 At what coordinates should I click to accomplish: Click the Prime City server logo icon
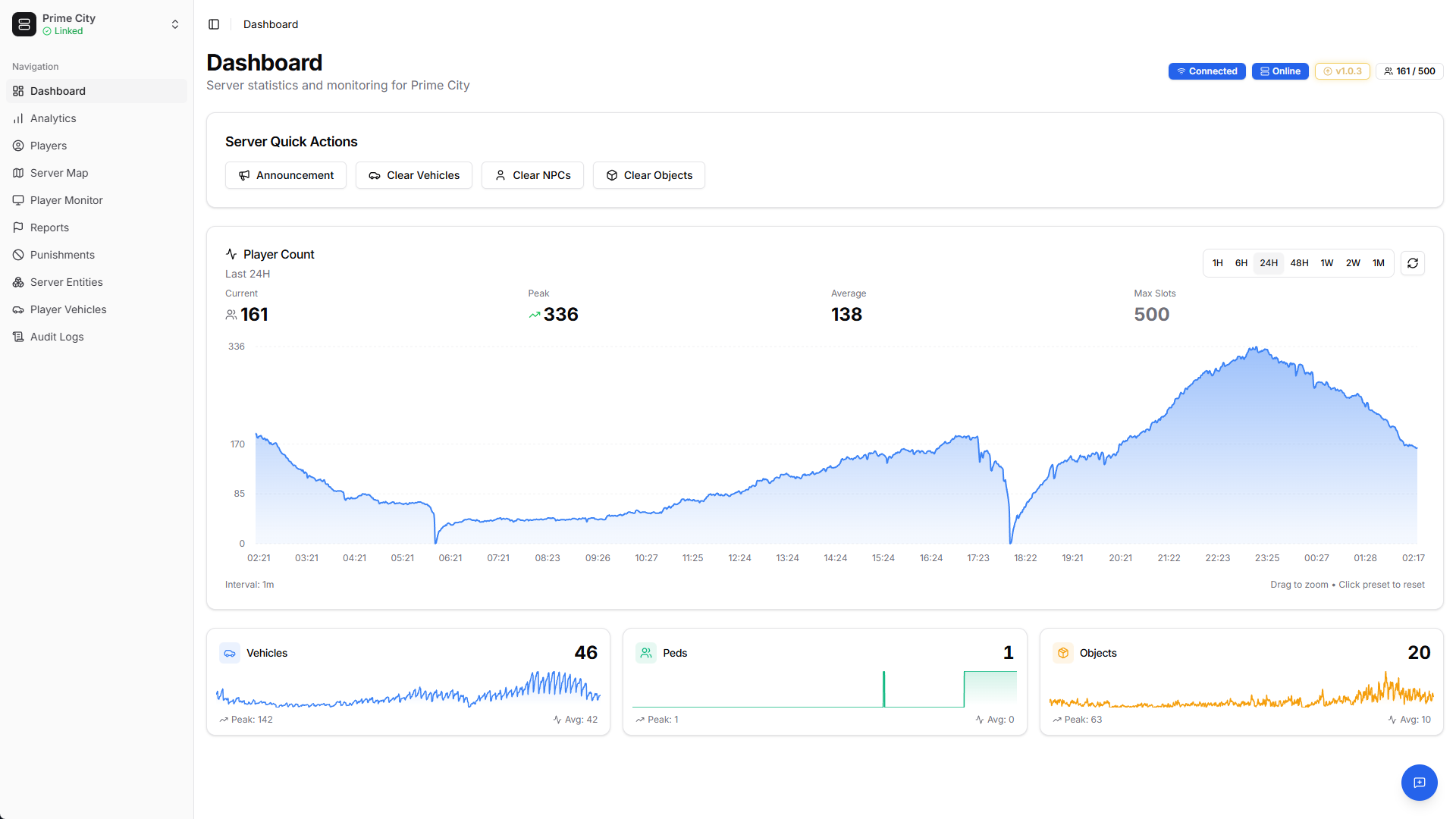click(24, 24)
